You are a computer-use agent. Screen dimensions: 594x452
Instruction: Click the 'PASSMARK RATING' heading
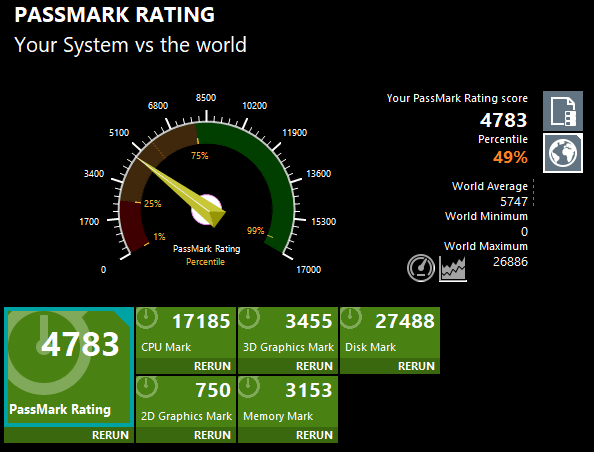(x=114, y=15)
